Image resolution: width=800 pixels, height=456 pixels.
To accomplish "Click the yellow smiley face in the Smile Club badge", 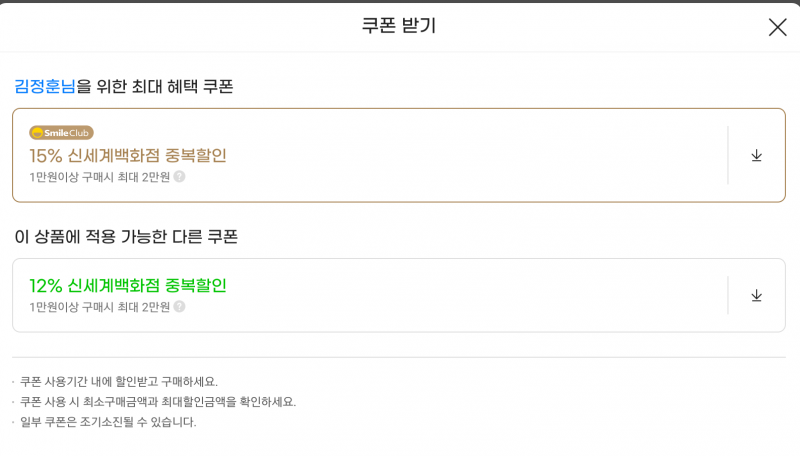I will click(37, 133).
